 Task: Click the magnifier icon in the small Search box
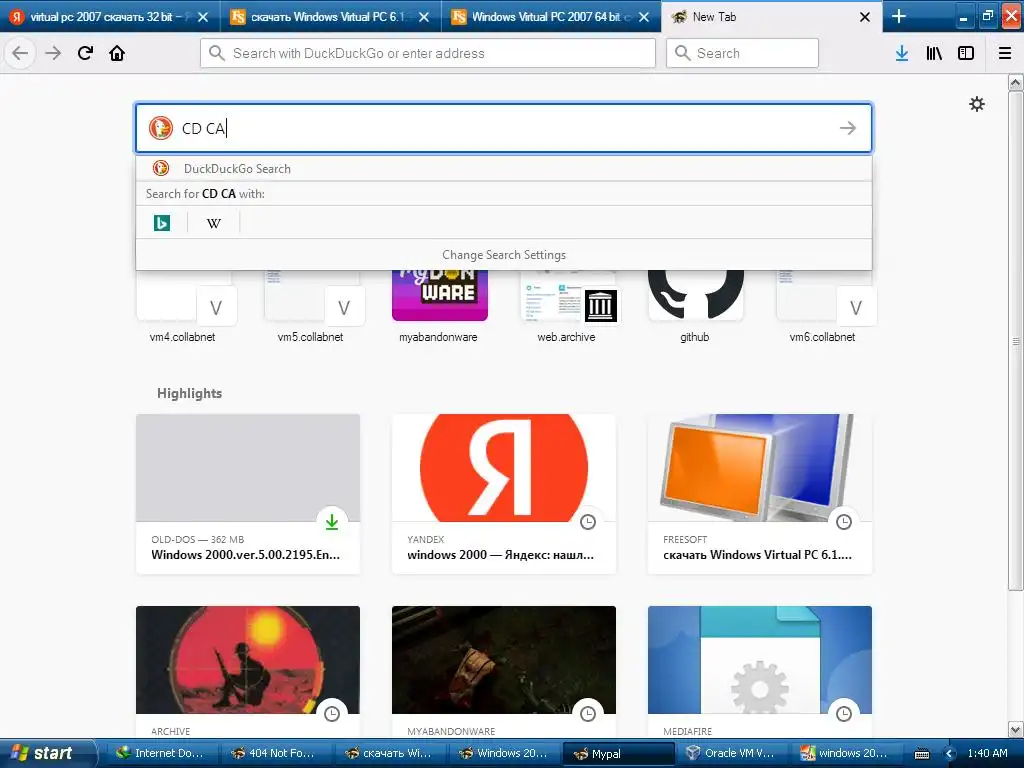pyautogui.click(x=682, y=53)
